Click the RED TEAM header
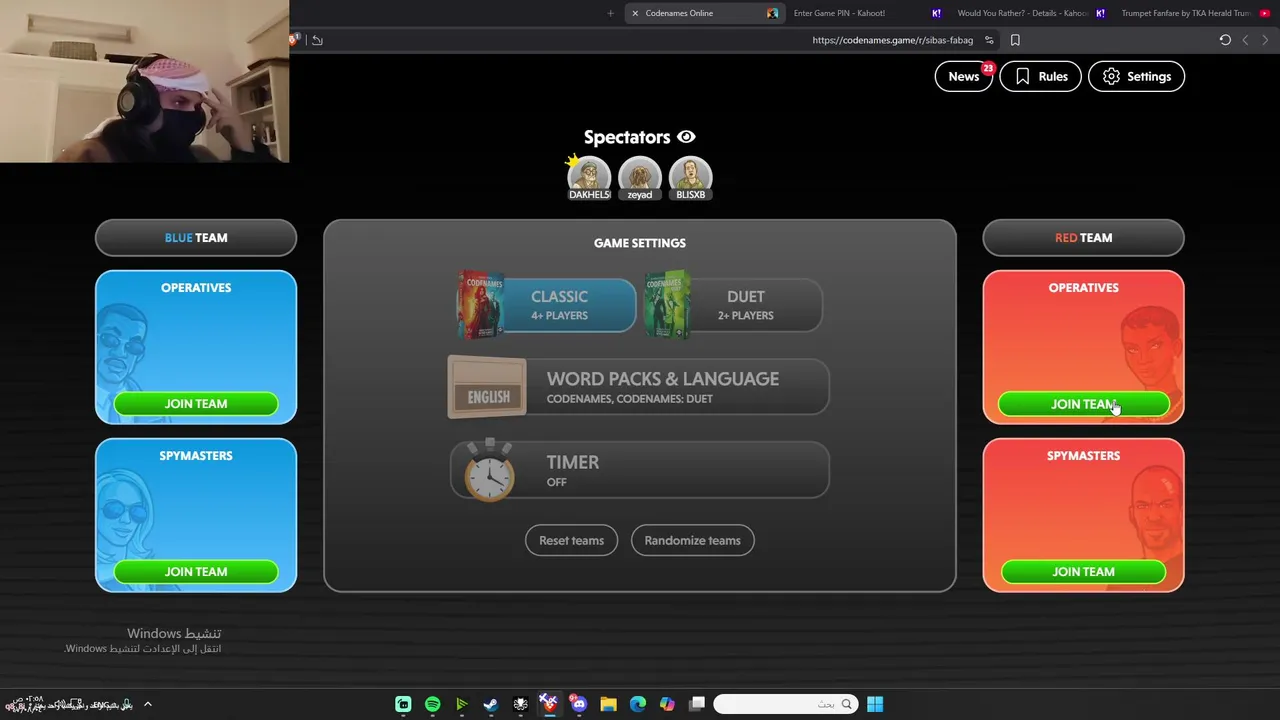Viewport: 1280px width, 720px height. pyautogui.click(x=1083, y=238)
